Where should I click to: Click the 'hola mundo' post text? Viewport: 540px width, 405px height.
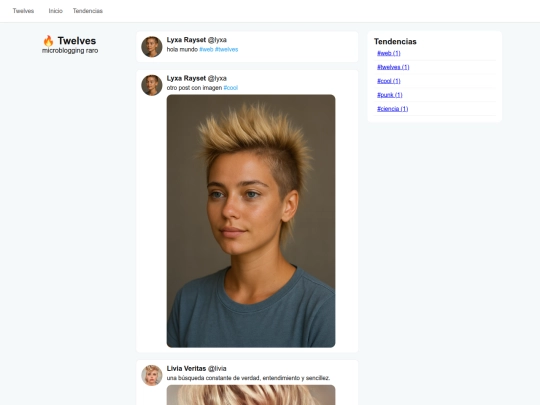182,49
